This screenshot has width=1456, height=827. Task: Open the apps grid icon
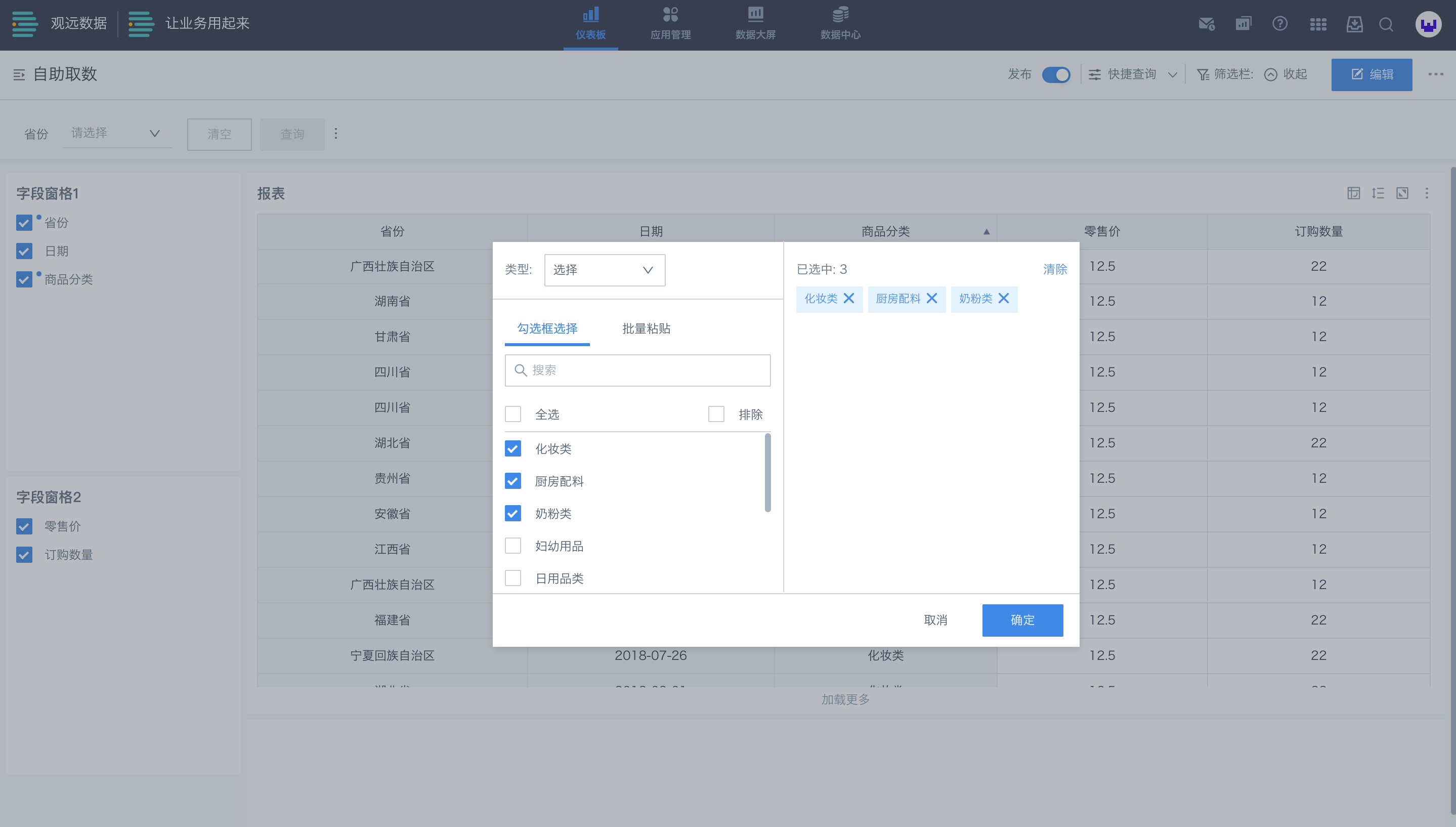click(1317, 24)
